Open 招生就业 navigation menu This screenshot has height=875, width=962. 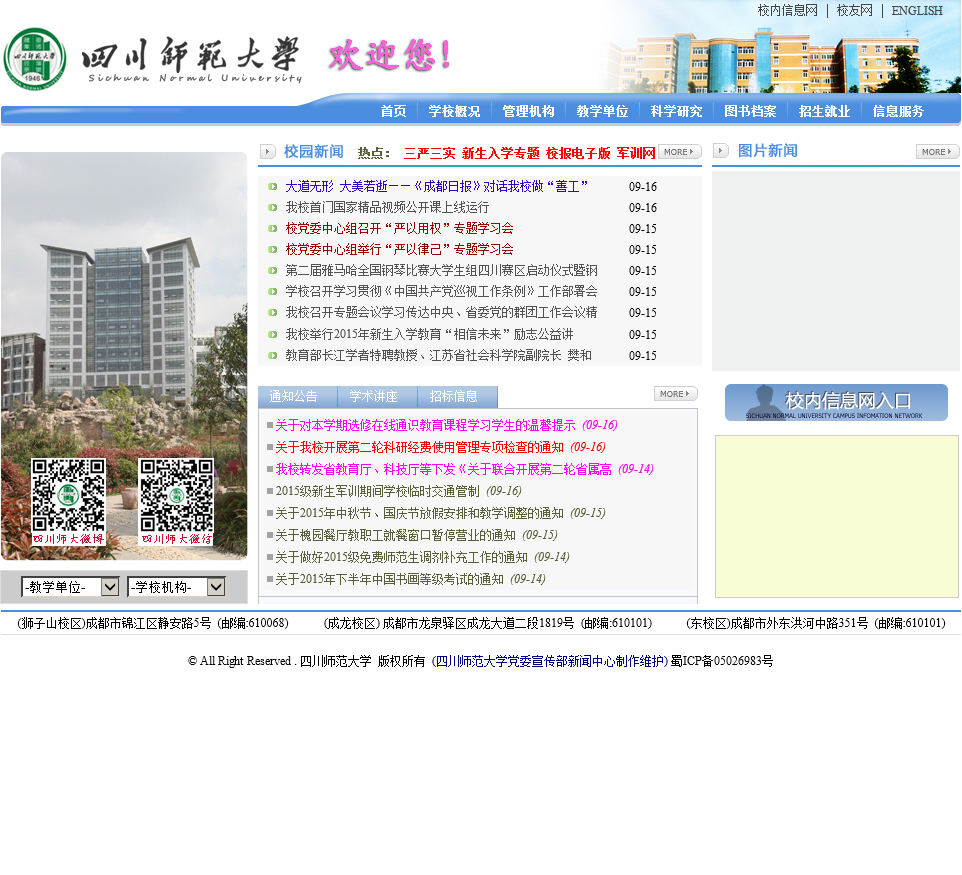pos(824,111)
